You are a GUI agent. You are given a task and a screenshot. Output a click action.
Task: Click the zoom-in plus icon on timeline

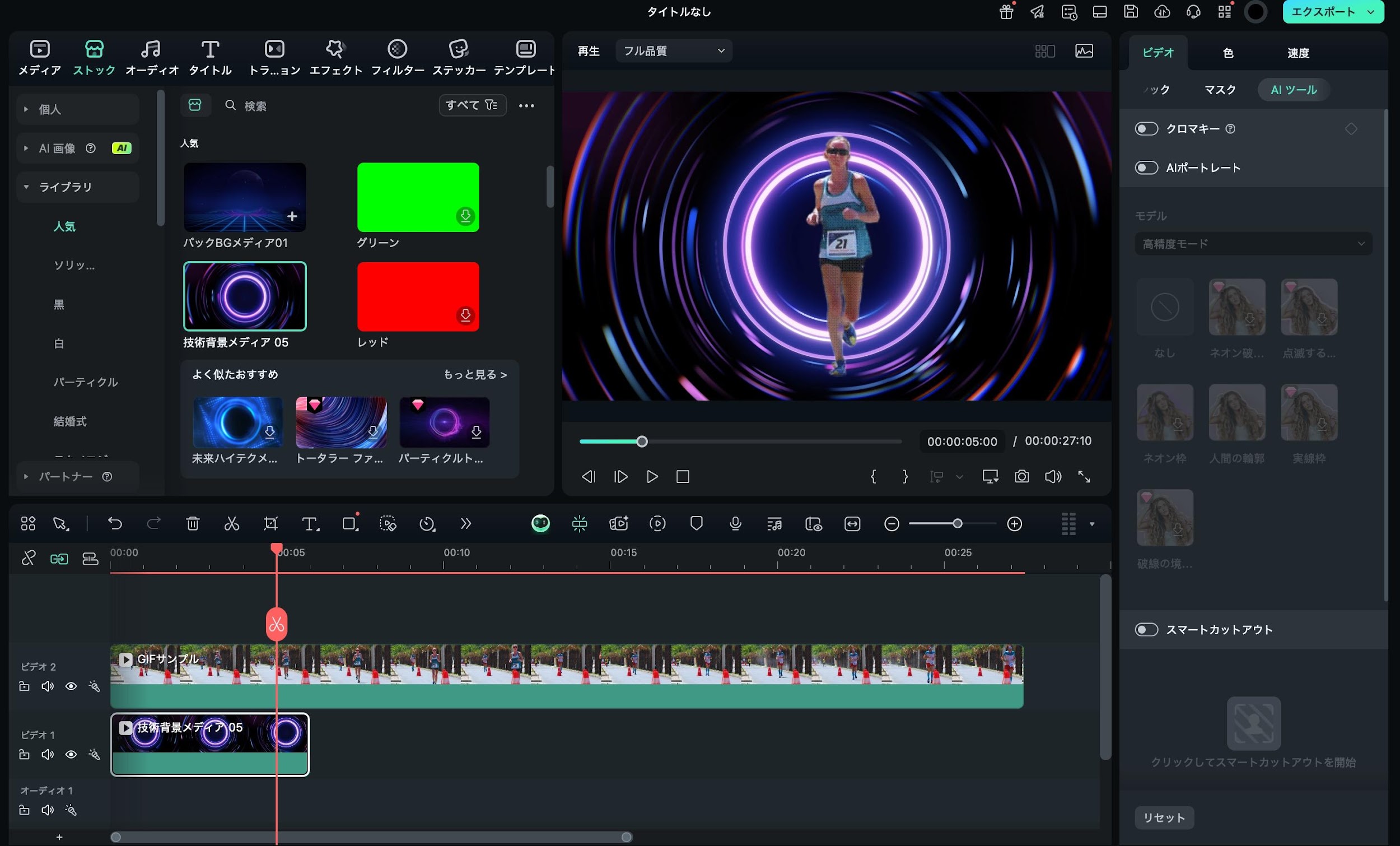tap(1014, 524)
